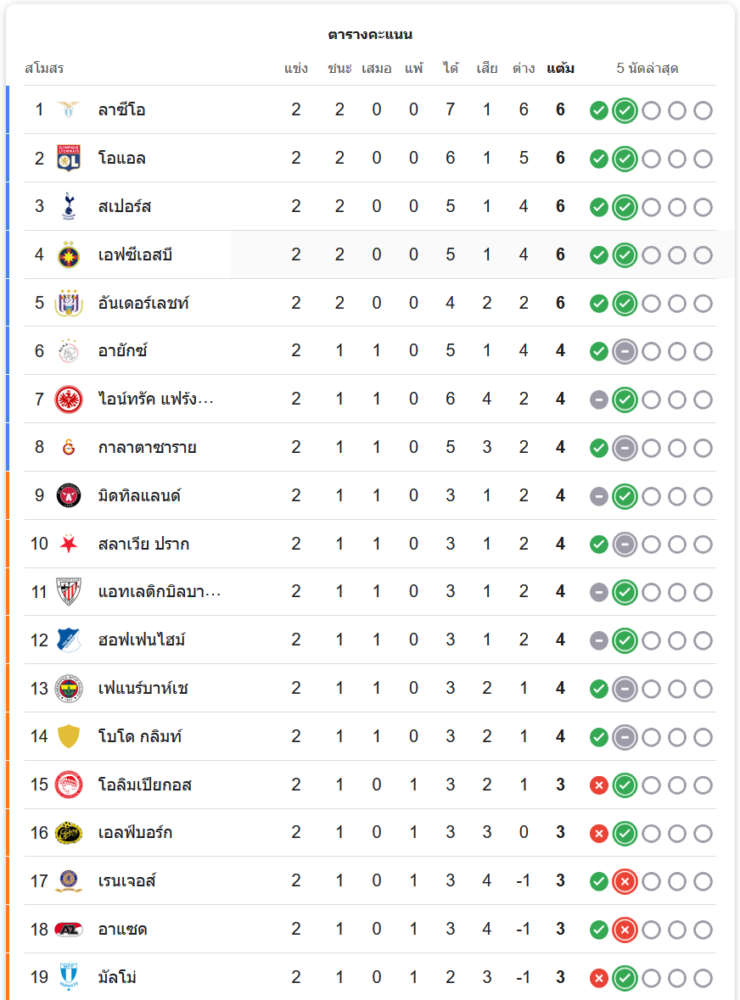Click the red loss icon in Rangers row

point(625,881)
